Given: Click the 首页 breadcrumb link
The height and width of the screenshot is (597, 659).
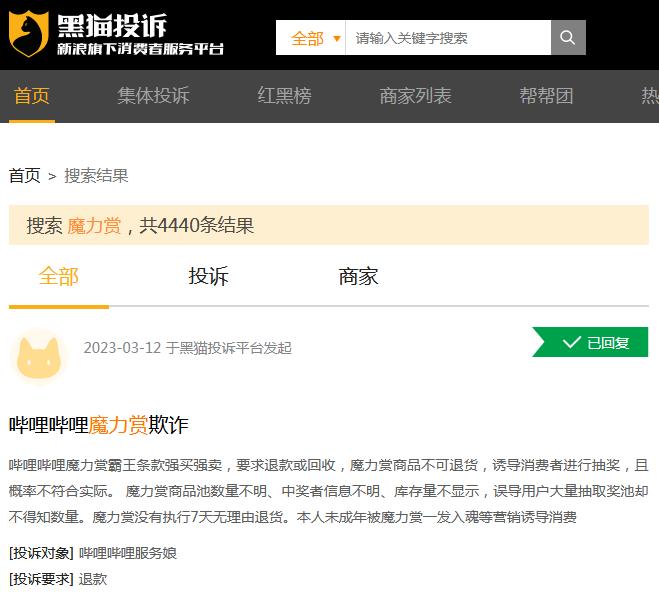Looking at the screenshot, I should 25,175.
